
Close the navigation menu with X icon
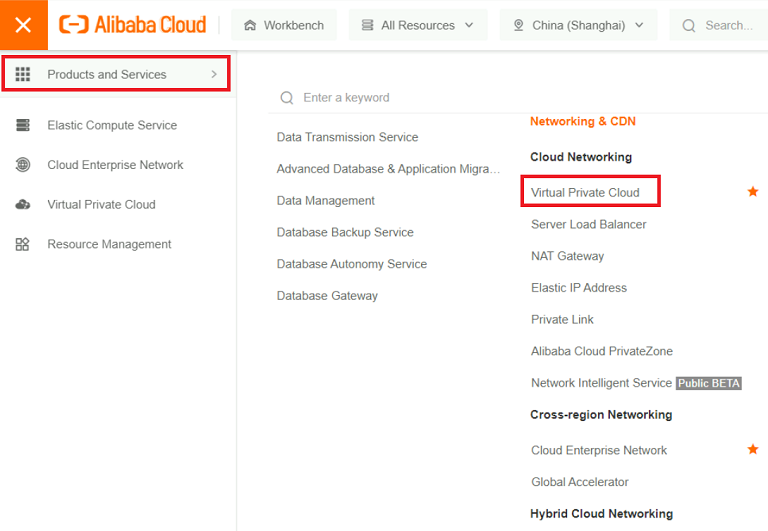(x=23, y=25)
